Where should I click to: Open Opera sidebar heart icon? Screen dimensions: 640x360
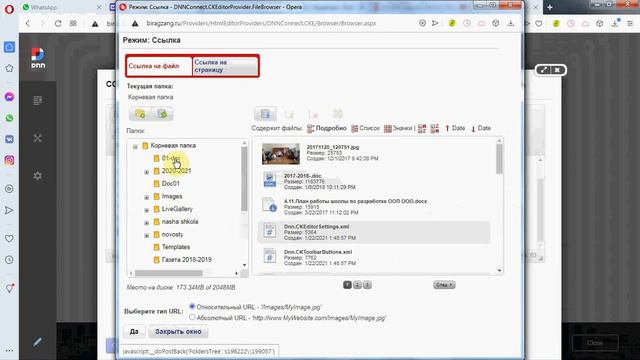tap(9, 238)
